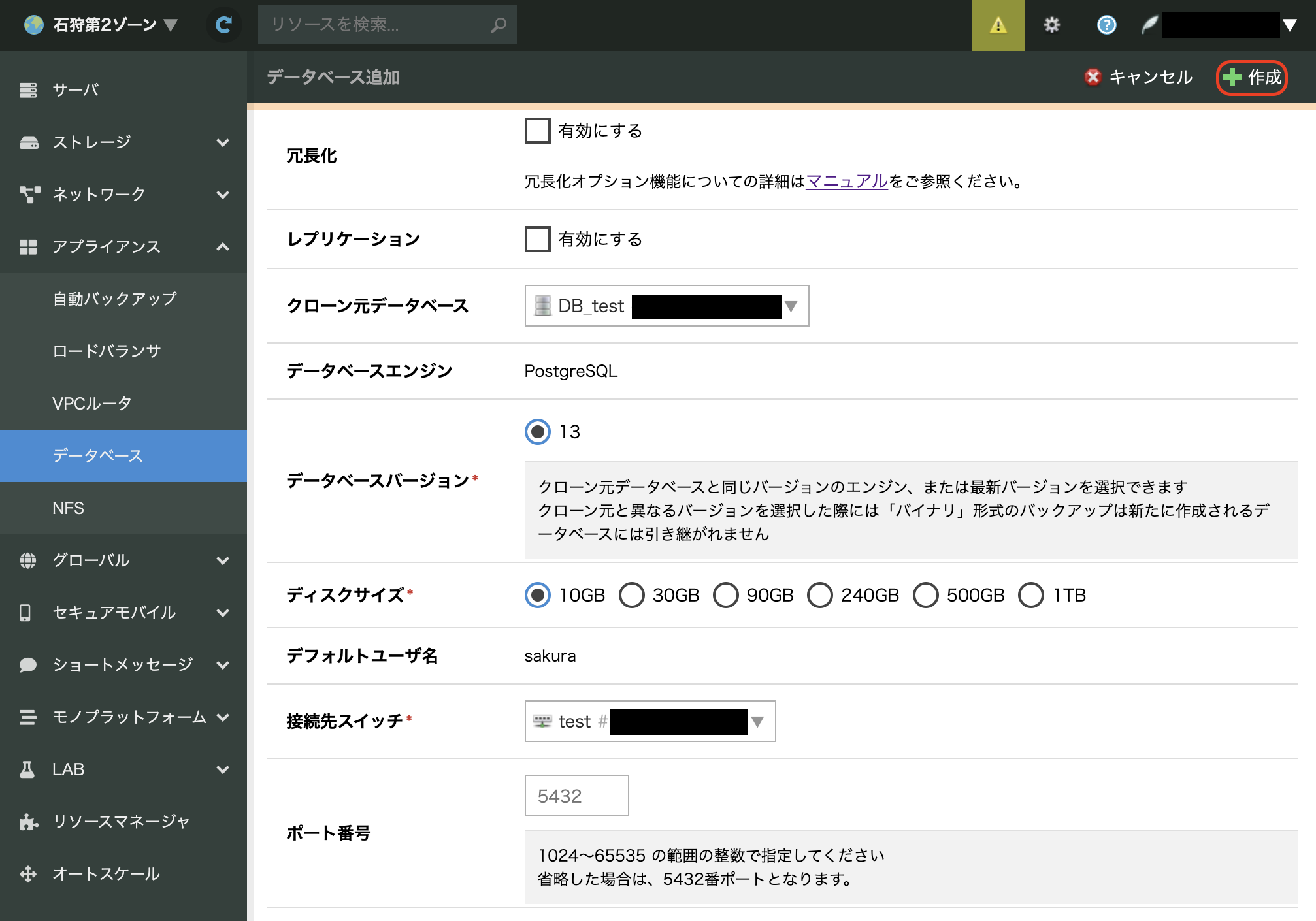Open the search resources magnifier icon

(498, 24)
